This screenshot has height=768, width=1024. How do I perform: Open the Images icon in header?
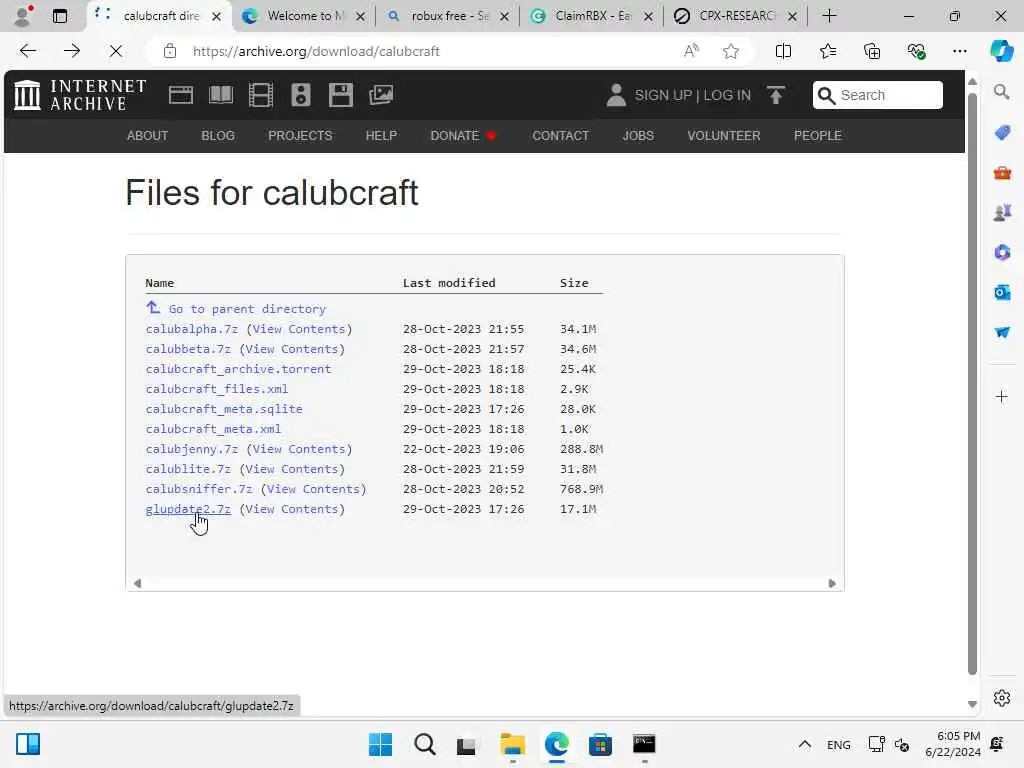(x=381, y=95)
